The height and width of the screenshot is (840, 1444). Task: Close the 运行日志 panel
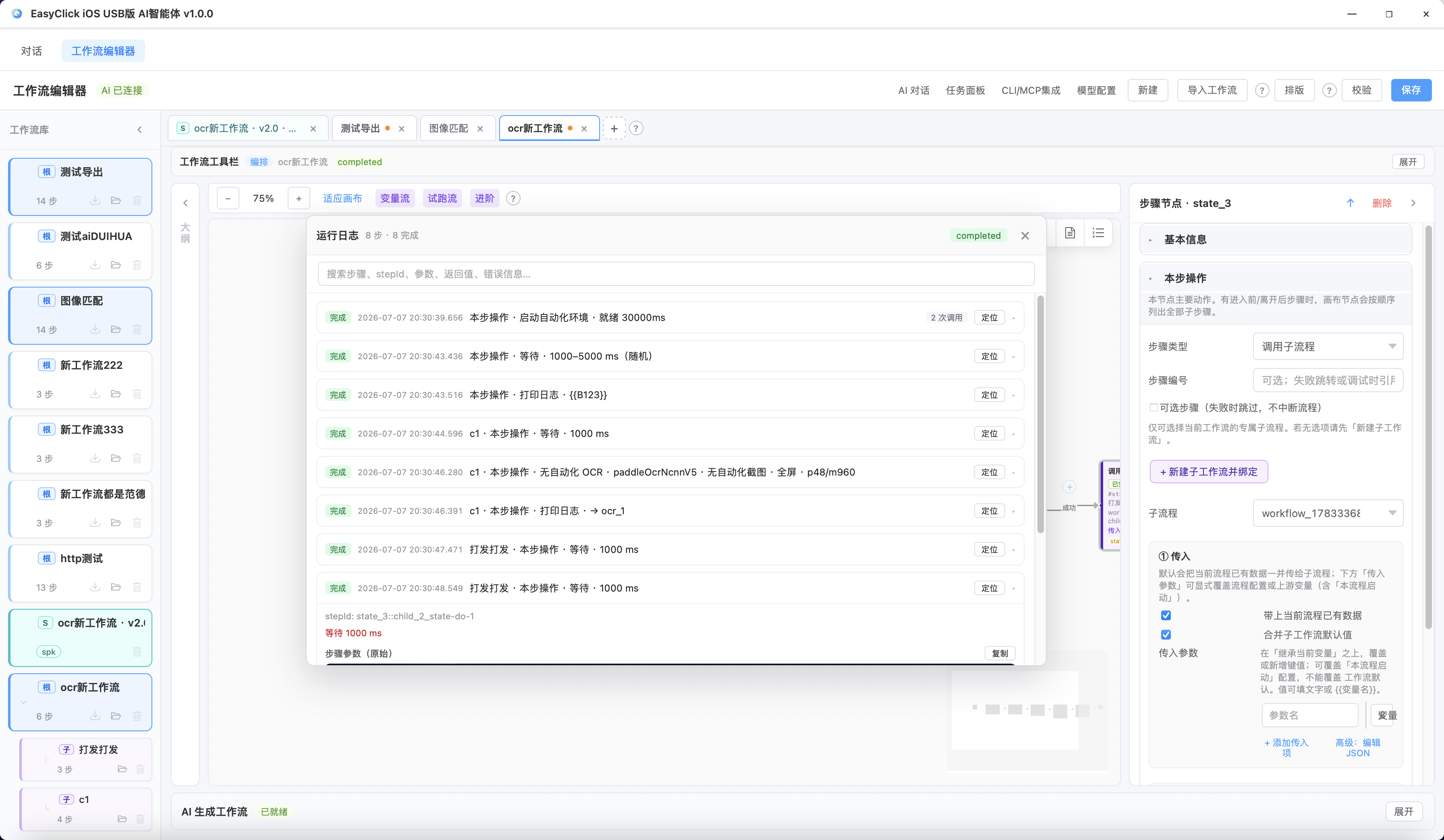pyautogui.click(x=1025, y=235)
